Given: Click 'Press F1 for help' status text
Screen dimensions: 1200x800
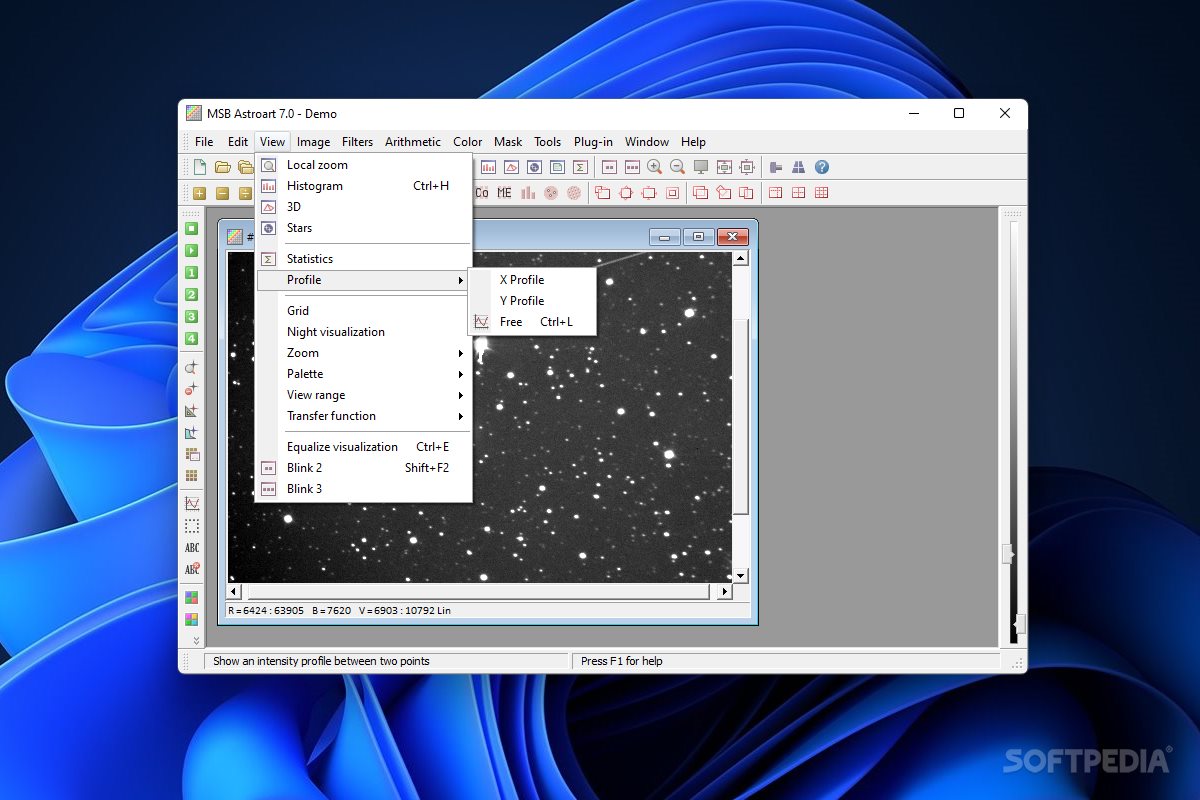Looking at the screenshot, I should click(622, 661).
